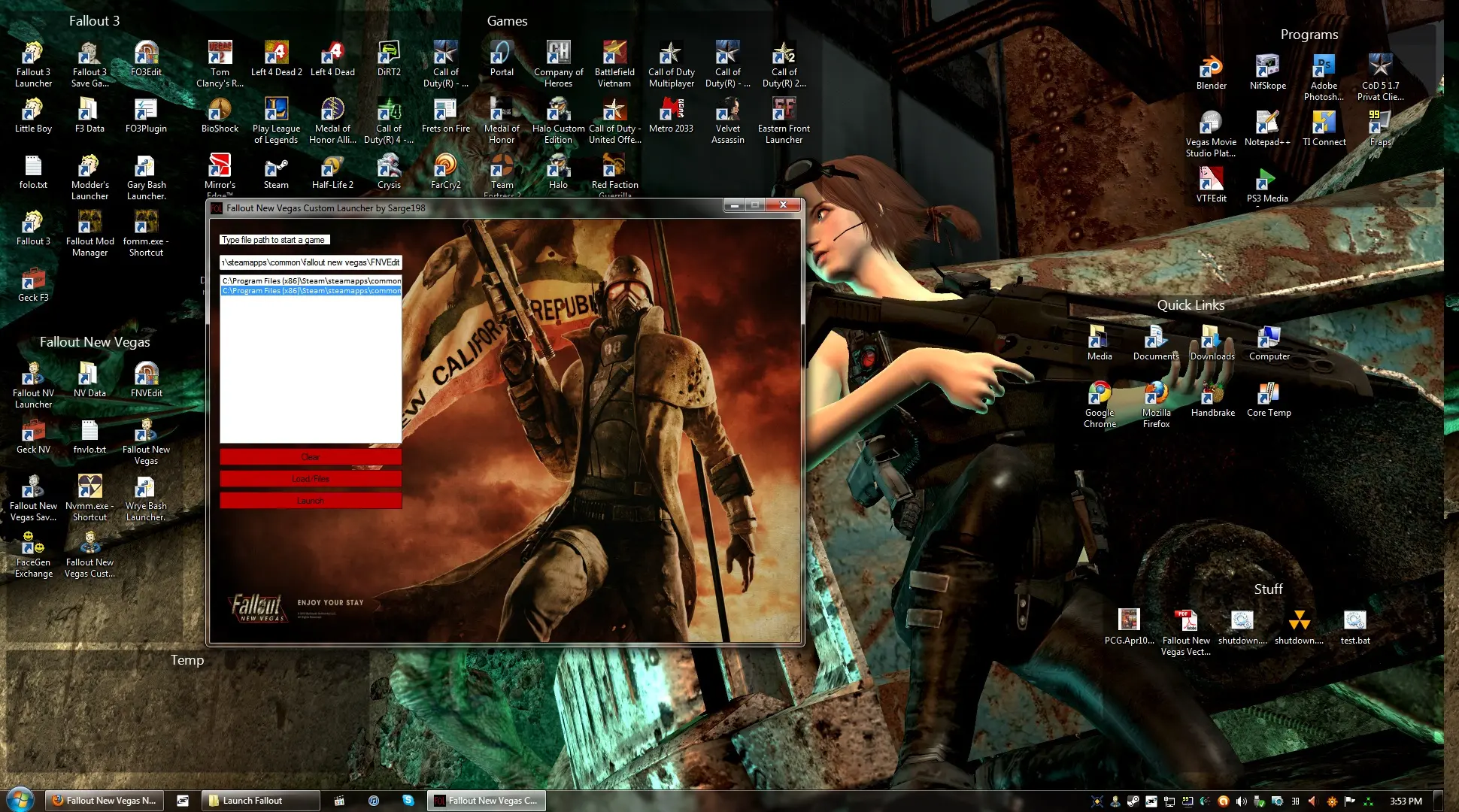Screen dimensions: 1459x812
Task: Open Skype from the taskbar
Action: coord(408,801)
